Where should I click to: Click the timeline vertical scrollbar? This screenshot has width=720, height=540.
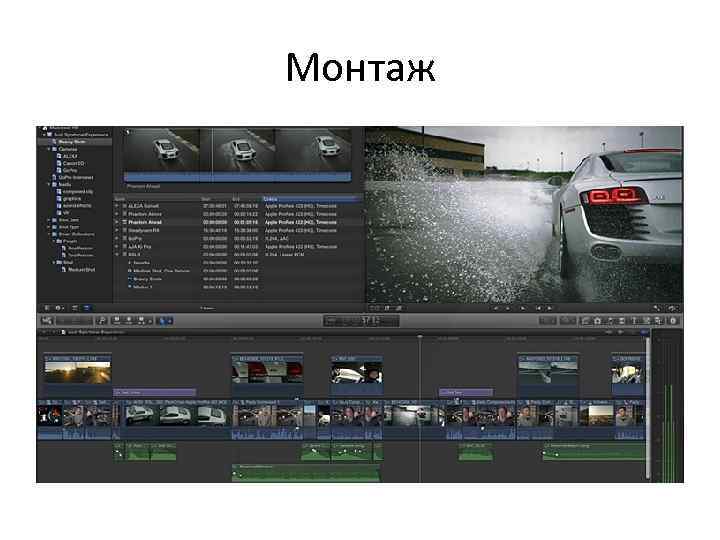(649, 407)
